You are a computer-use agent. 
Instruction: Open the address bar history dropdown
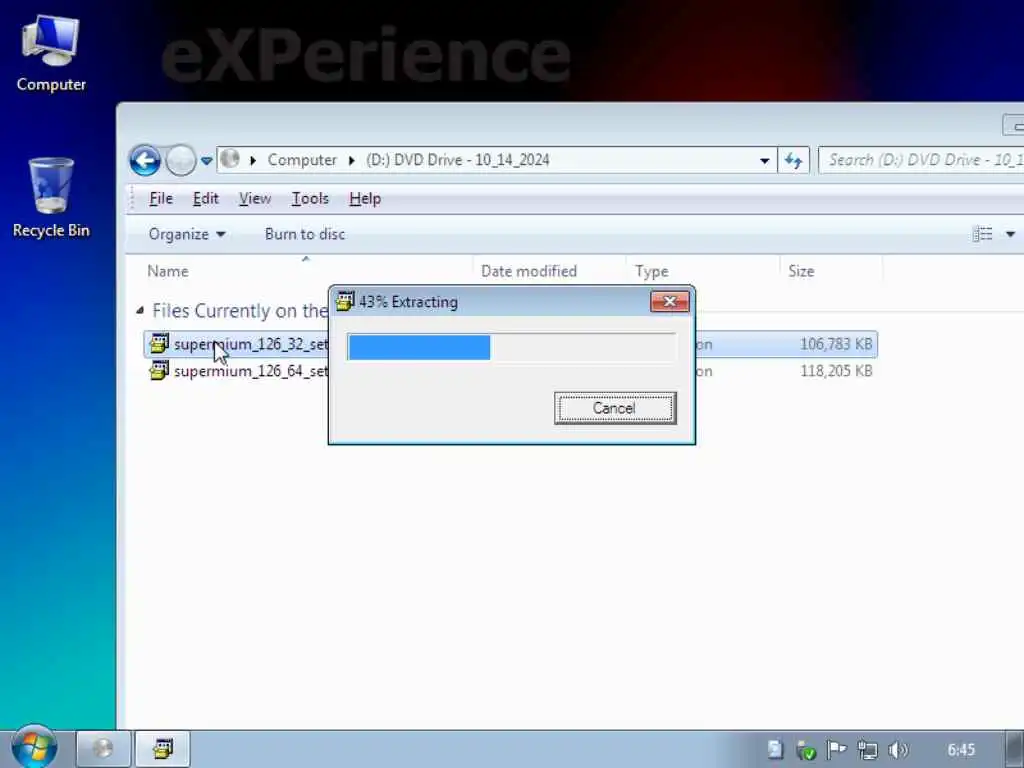tap(764, 161)
